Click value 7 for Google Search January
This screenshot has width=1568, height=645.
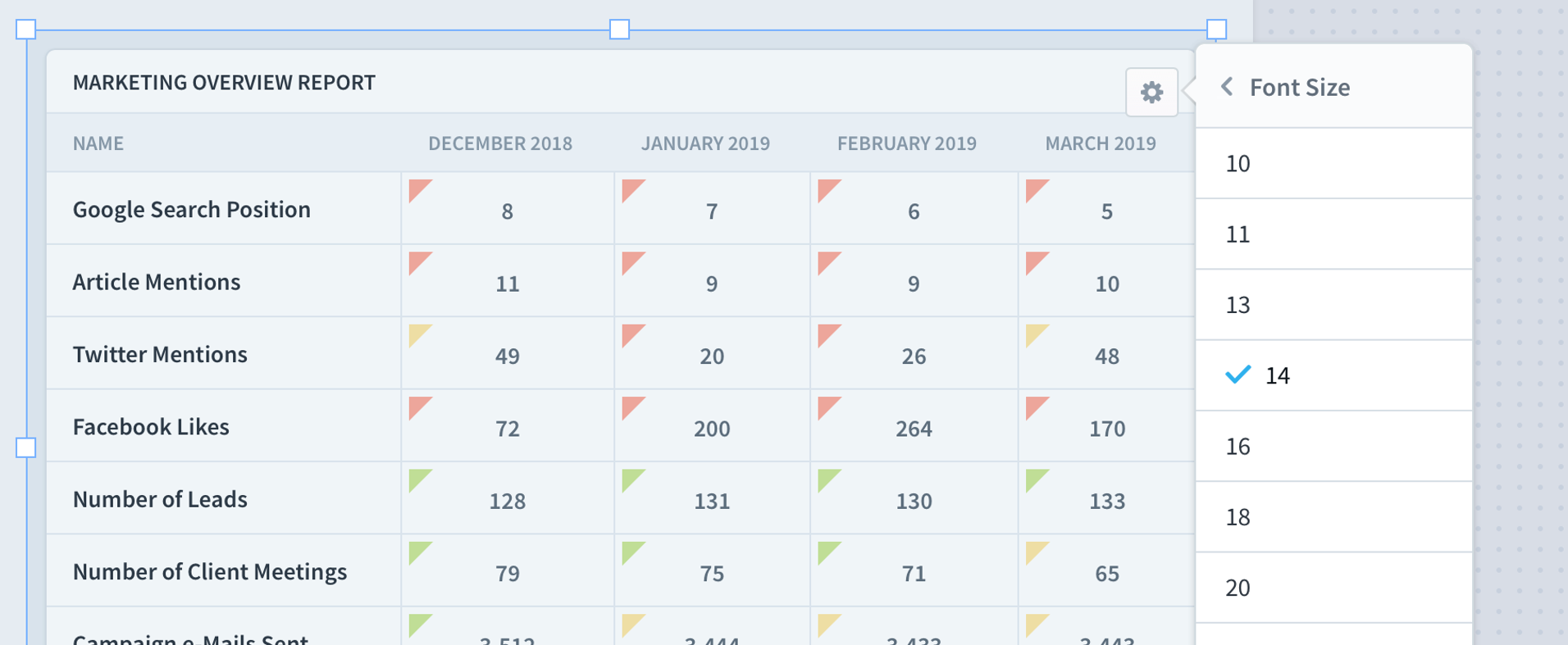tap(712, 211)
